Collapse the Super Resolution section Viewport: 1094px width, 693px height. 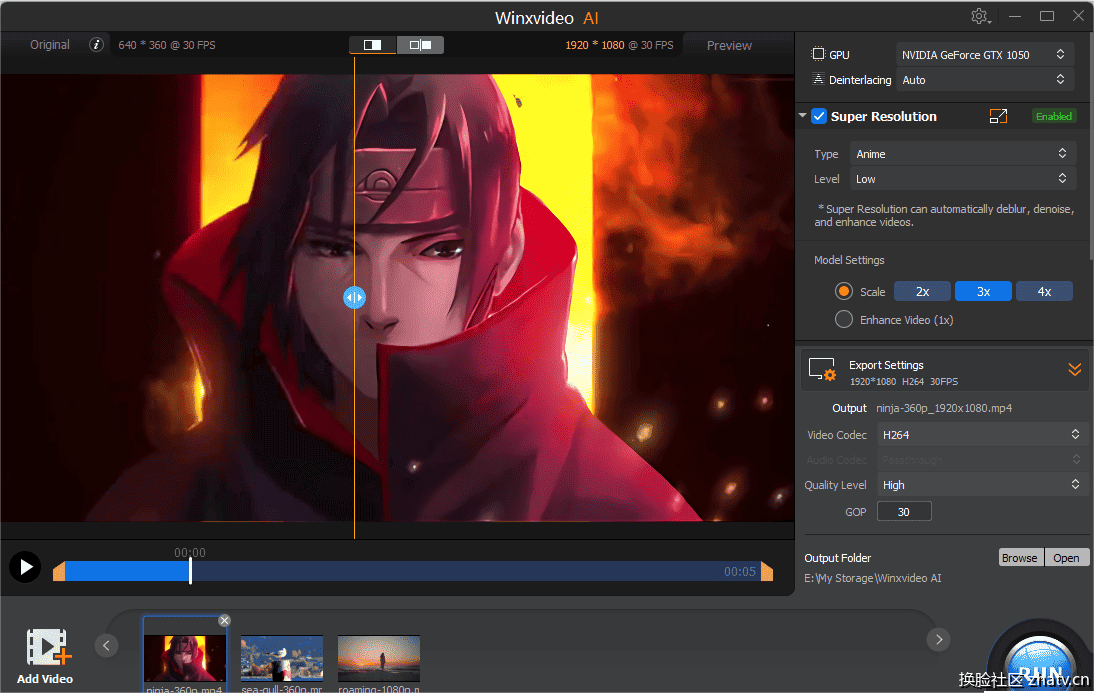point(802,116)
